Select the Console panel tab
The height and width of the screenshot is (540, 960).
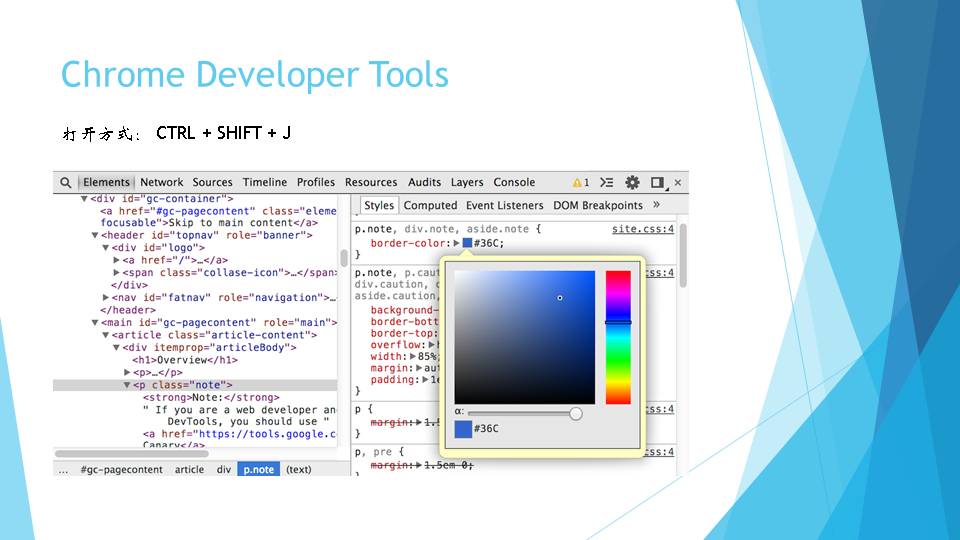(514, 183)
